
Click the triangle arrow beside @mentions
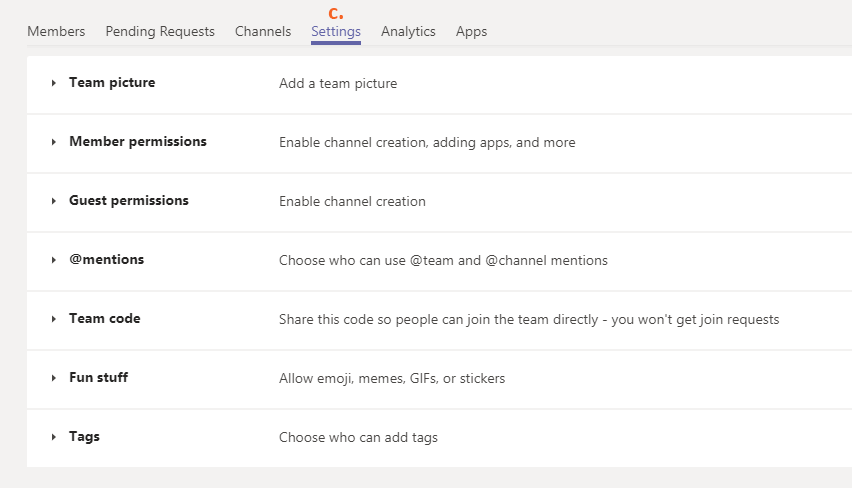[x=54, y=261]
